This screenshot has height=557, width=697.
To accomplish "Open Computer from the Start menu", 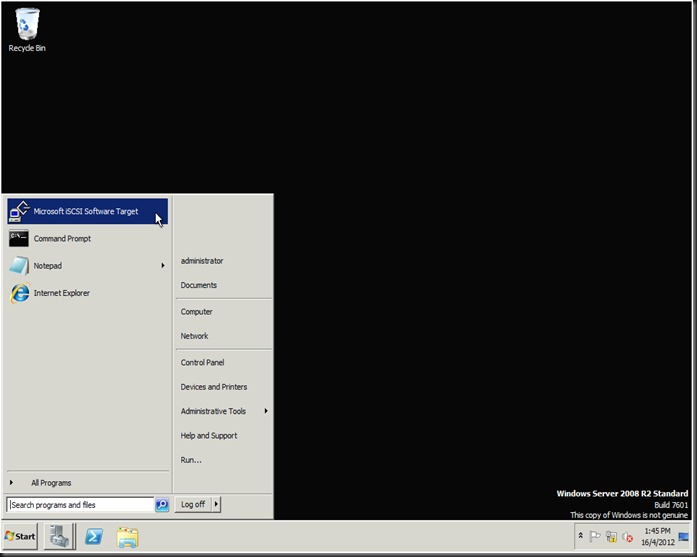I will tap(196, 312).
